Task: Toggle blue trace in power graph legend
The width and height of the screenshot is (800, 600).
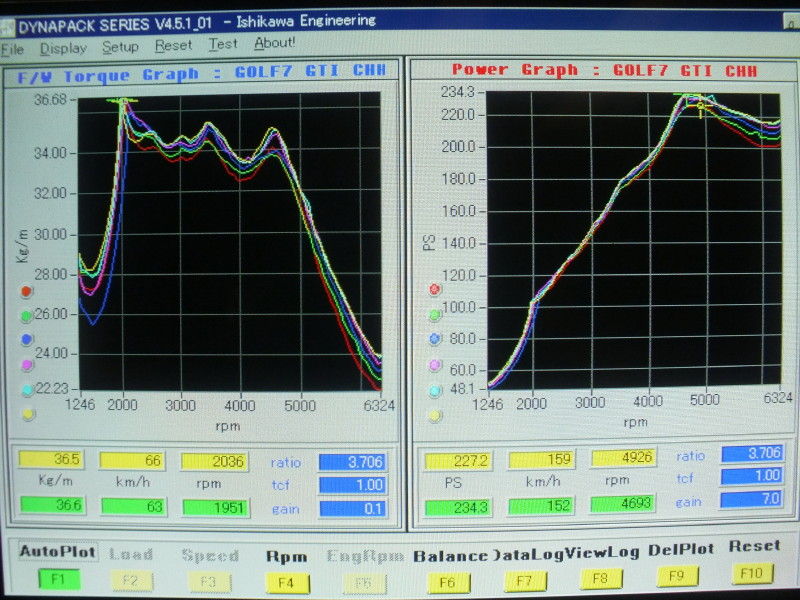Action: [435, 338]
